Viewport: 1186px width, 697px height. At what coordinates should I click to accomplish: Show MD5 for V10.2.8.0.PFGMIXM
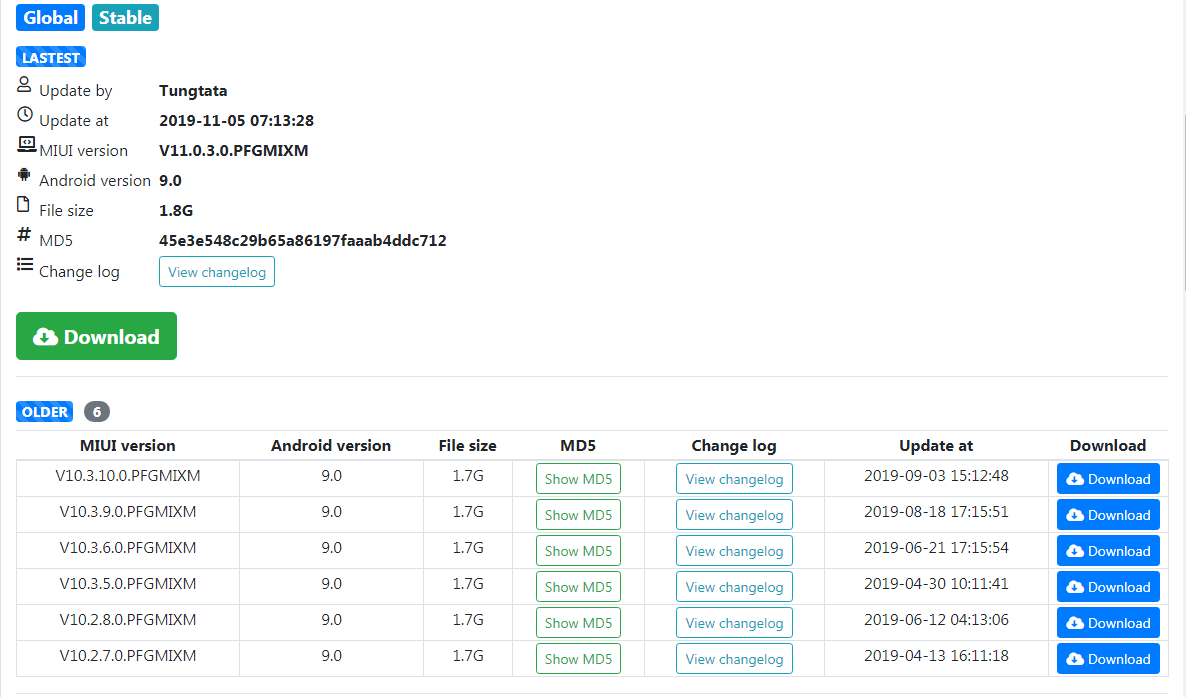(x=578, y=623)
